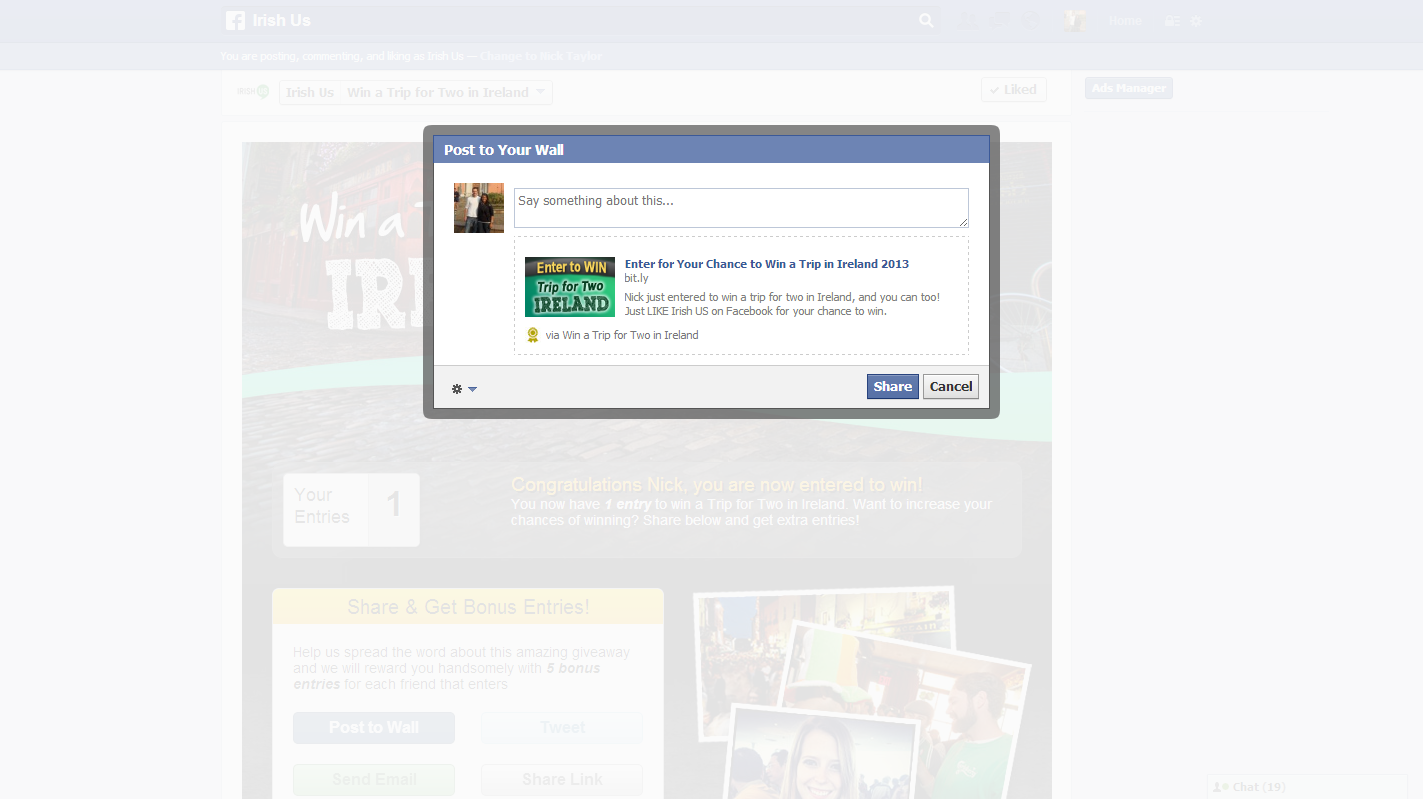Click the Your Entries counter box
This screenshot has height=799, width=1423.
(x=351, y=510)
